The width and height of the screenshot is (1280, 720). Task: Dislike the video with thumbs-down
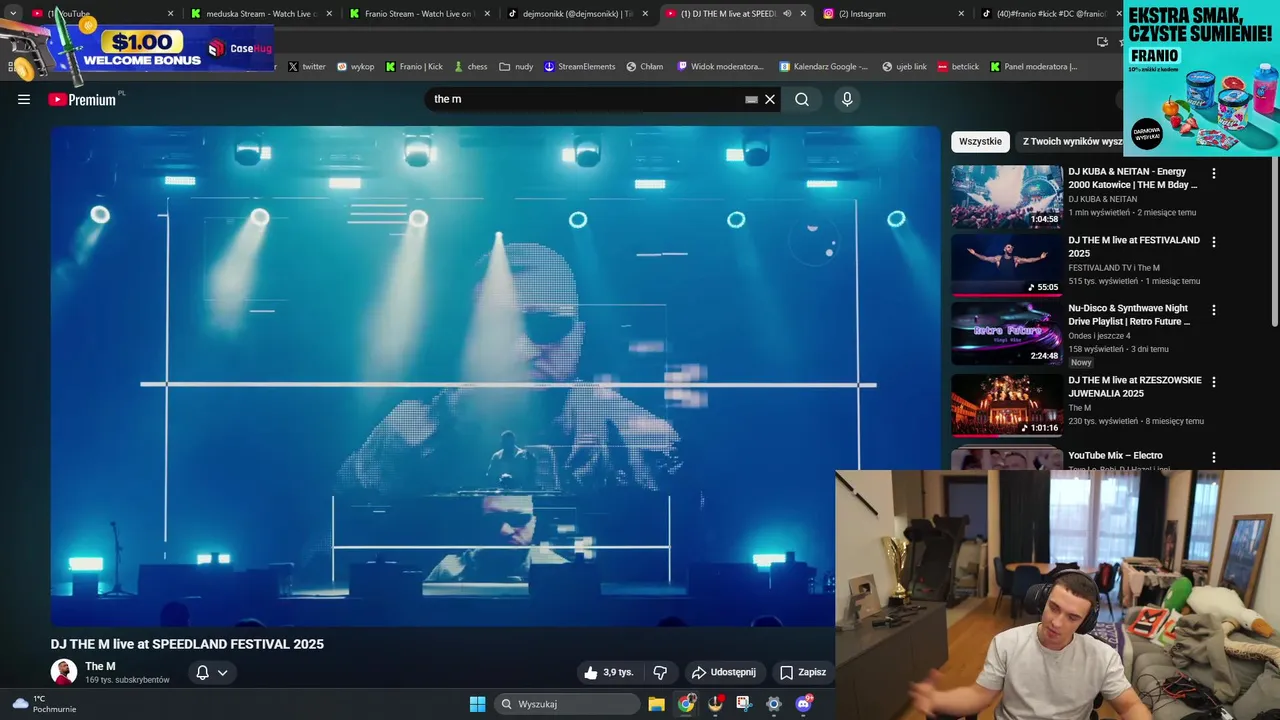[660, 672]
